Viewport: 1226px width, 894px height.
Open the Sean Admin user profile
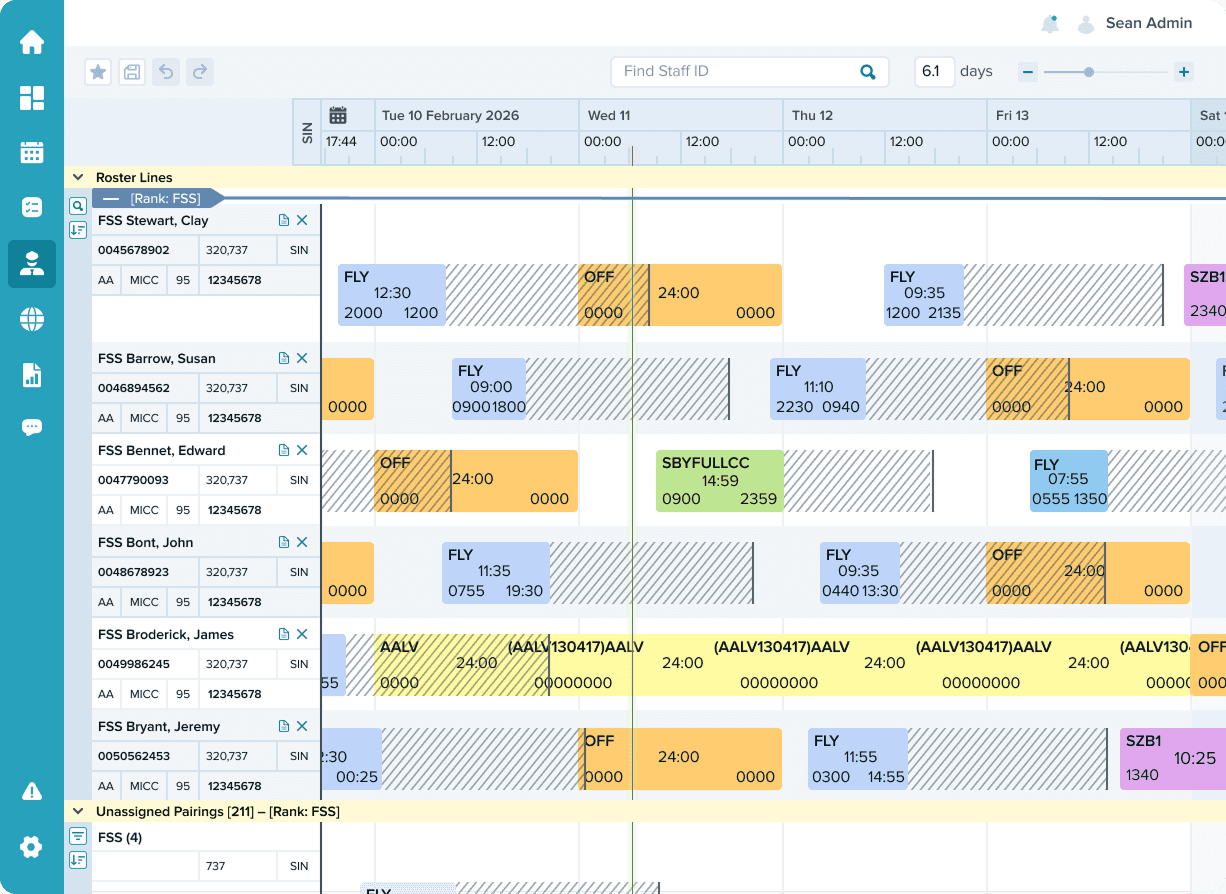1134,24
